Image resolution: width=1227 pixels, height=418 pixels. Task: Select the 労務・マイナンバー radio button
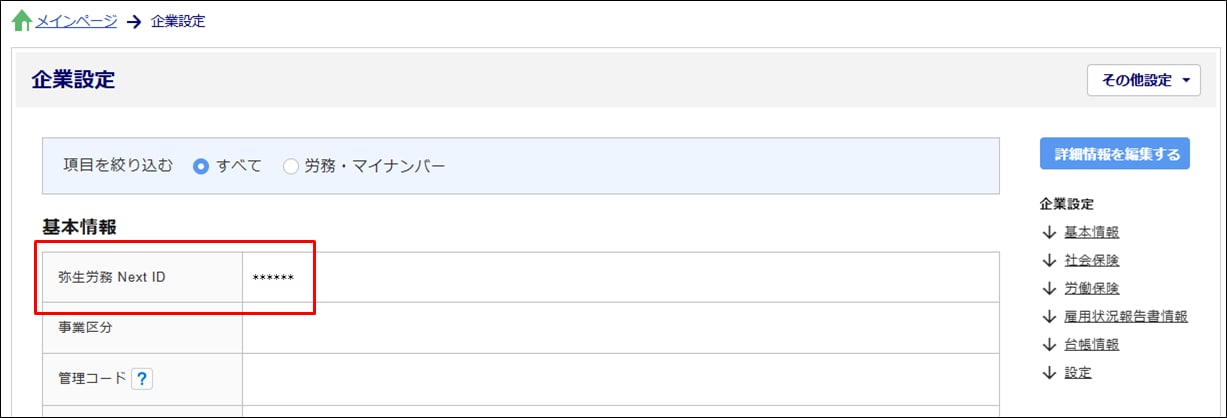click(x=291, y=166)
